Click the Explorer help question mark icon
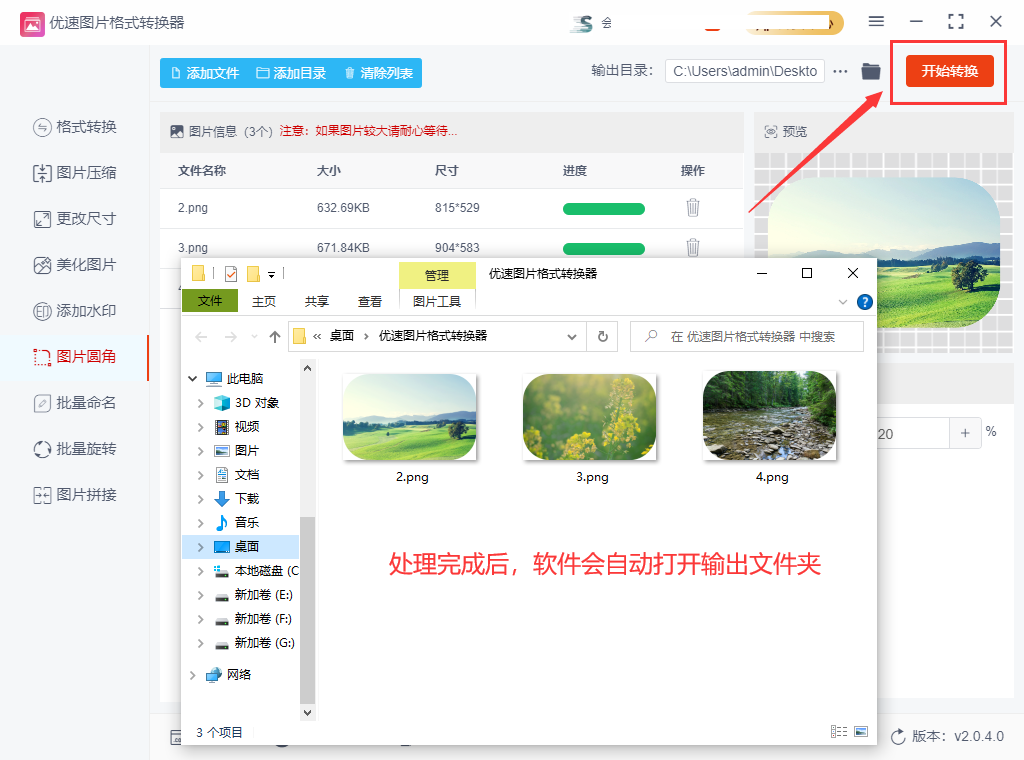 point(865,302)
